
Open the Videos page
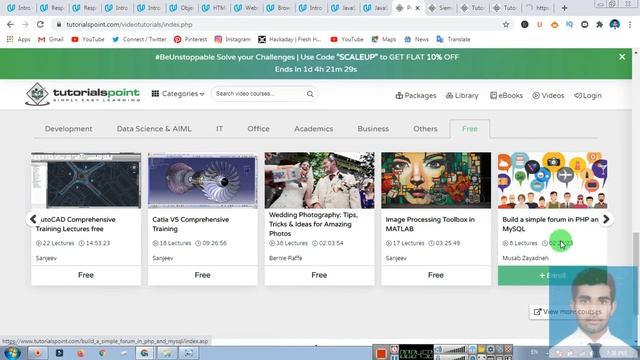548,96
